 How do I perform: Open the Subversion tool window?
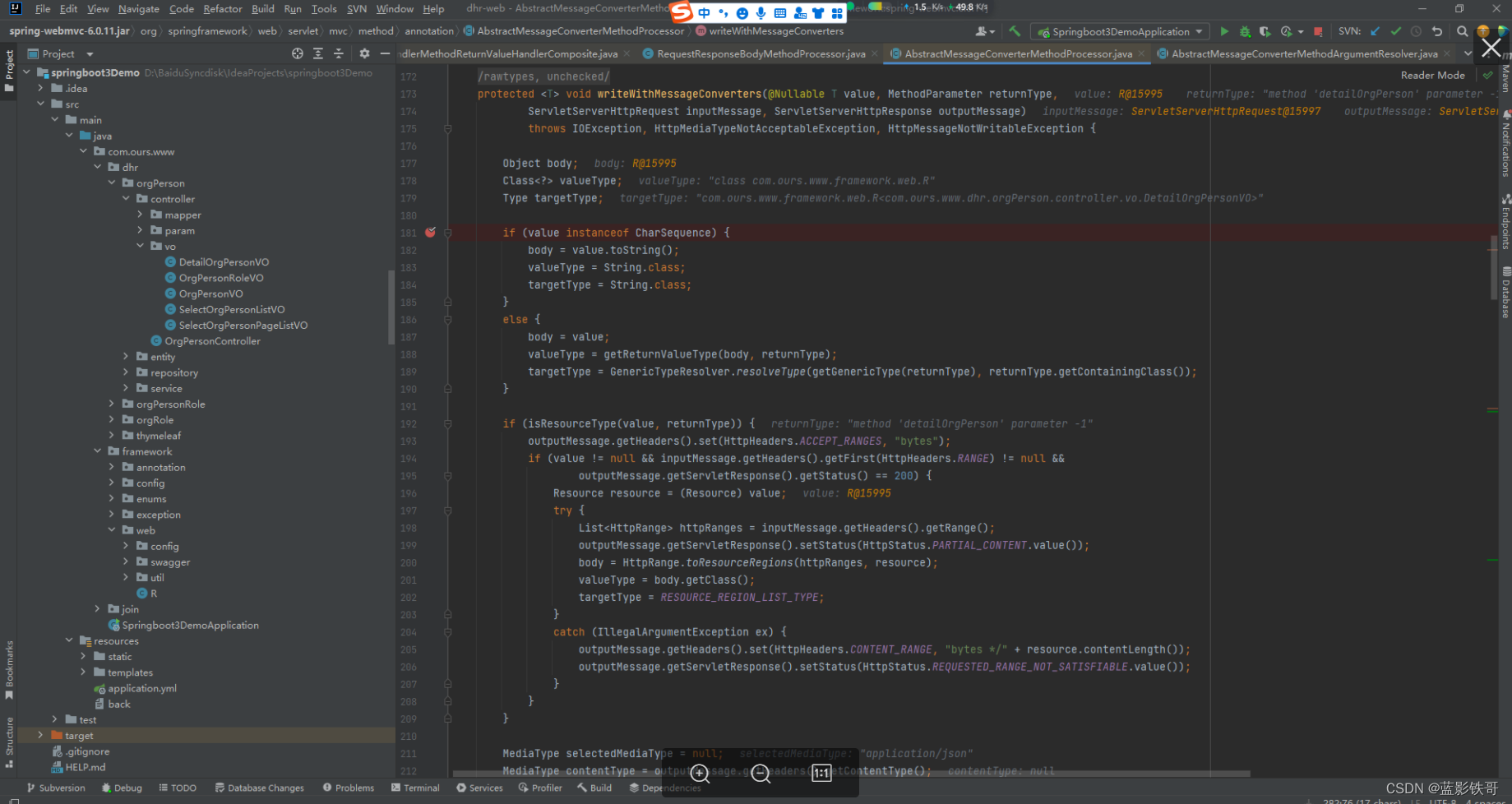pyautogui.click(x=56, y=788)
